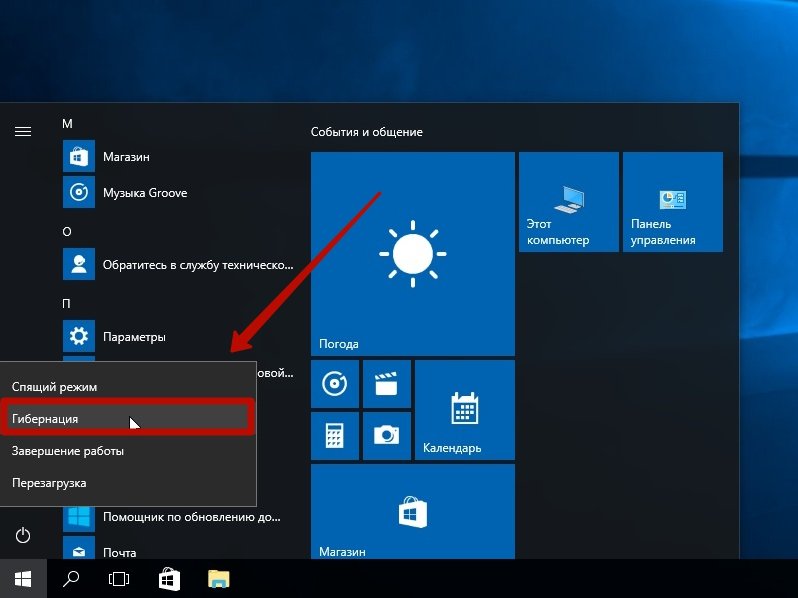Choose Спящий режим in power menu

point(127,386)
